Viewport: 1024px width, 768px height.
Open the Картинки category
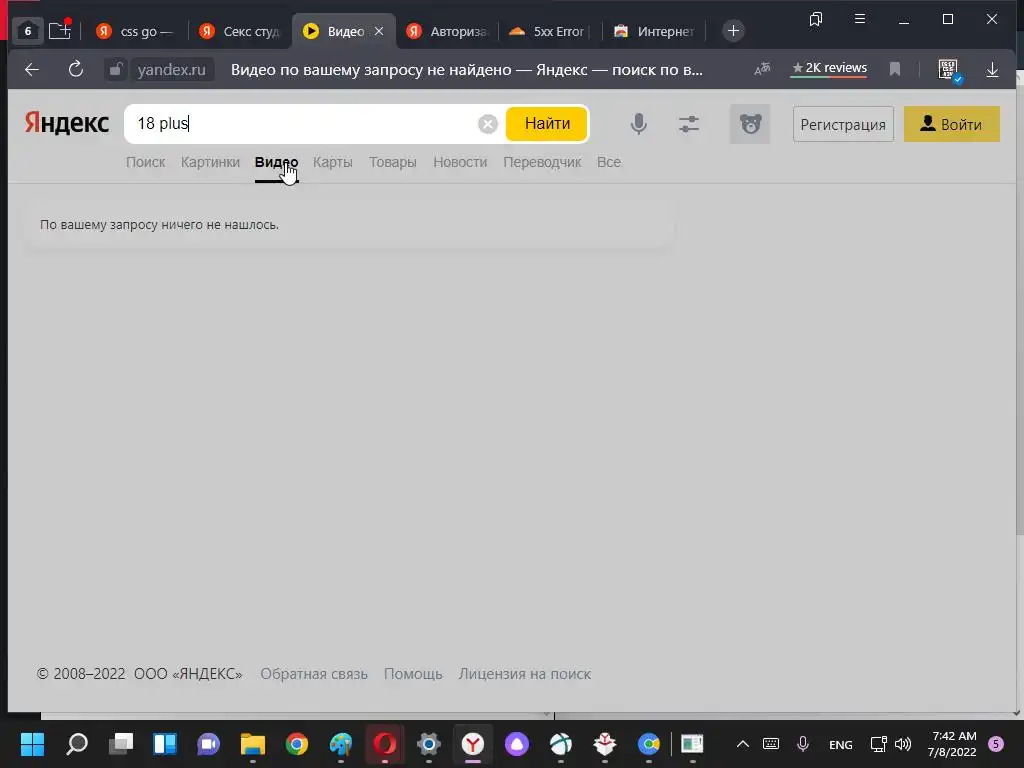click(210, 162)
